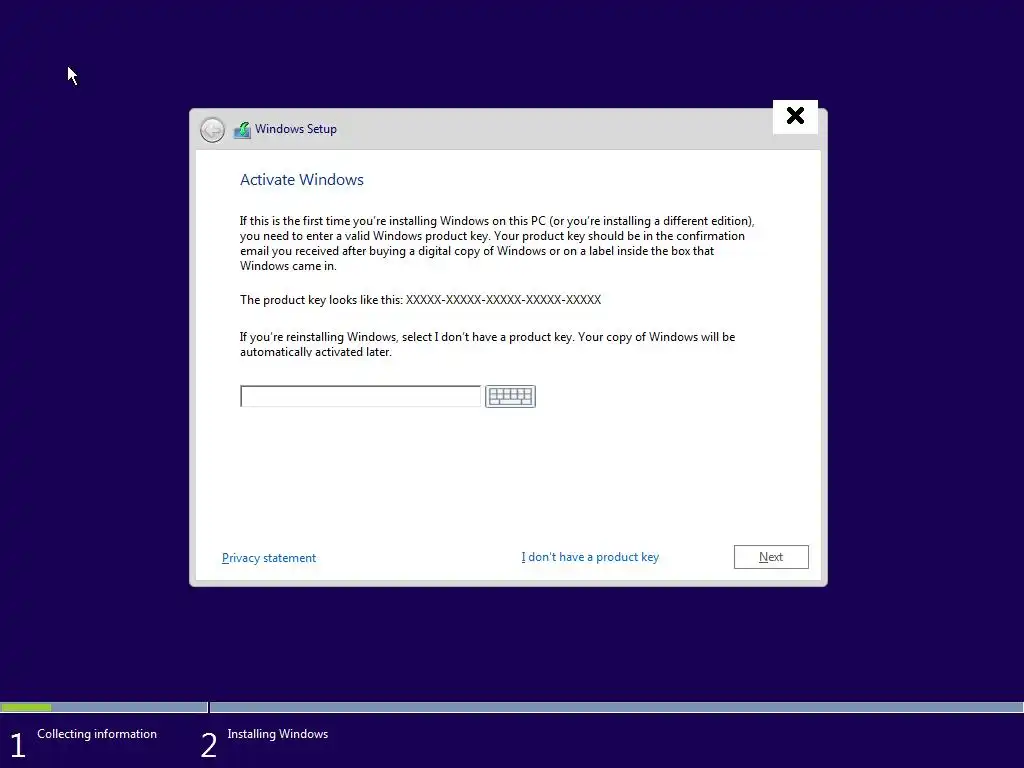This screenshot has width=1024, height=768.
Task: Open the on-screen keyboard icon
Action: pyautogui.click(x=510, y=396)
